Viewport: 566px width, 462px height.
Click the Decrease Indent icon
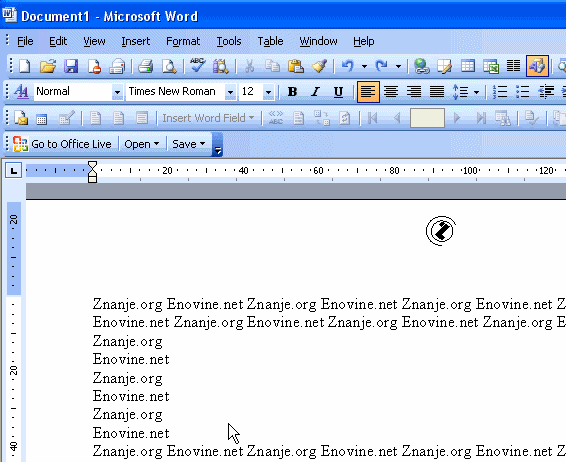pyautogui.click(x=547, y=92)
